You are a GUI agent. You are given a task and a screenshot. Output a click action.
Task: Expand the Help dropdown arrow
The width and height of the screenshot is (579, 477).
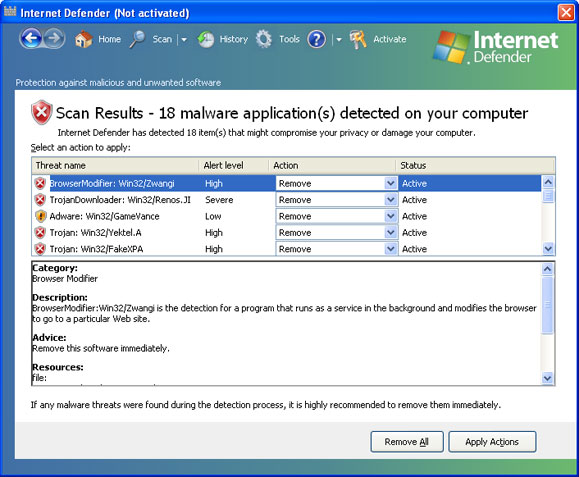point(339,40)
